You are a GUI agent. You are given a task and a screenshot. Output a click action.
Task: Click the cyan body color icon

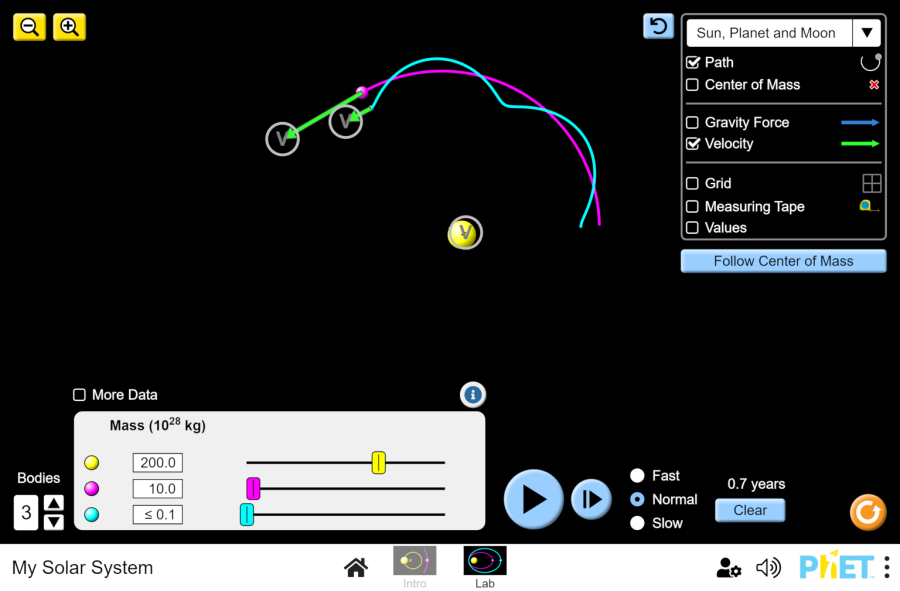pyautogui.click(x=92, y=515)
